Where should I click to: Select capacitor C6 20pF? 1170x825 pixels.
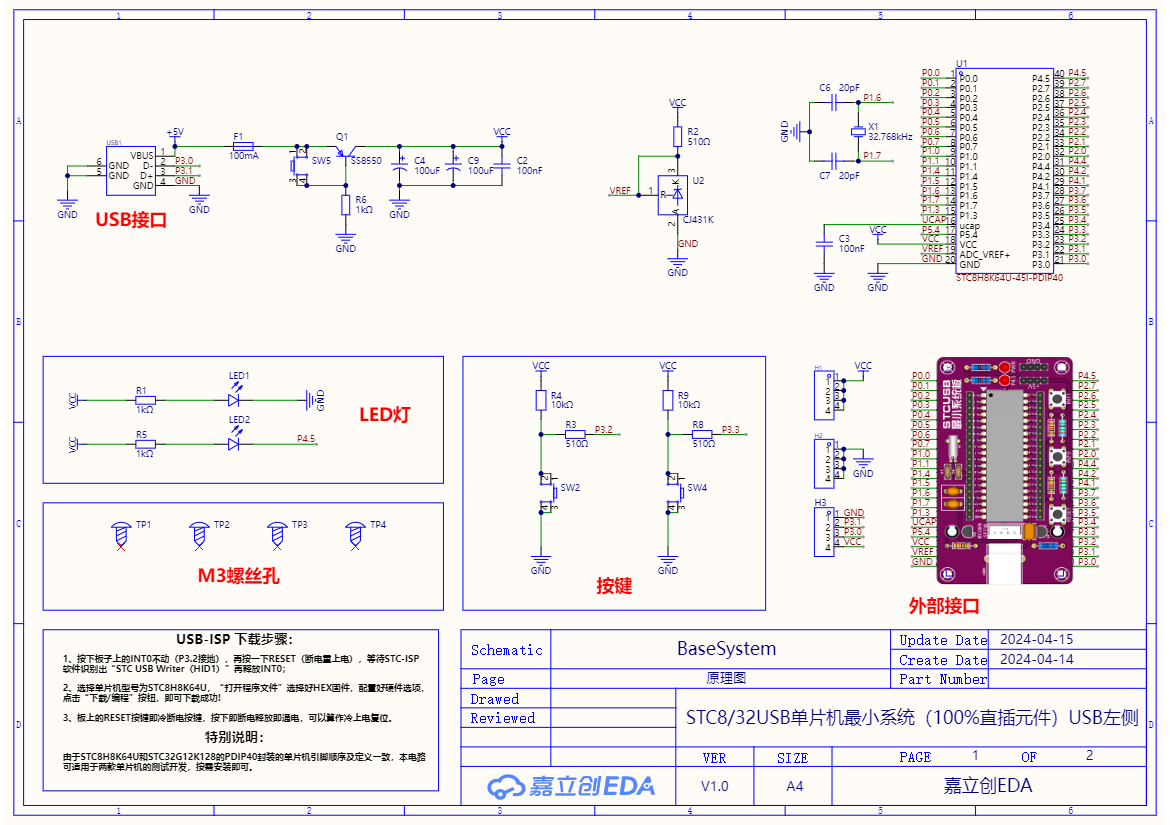(834, 102)
